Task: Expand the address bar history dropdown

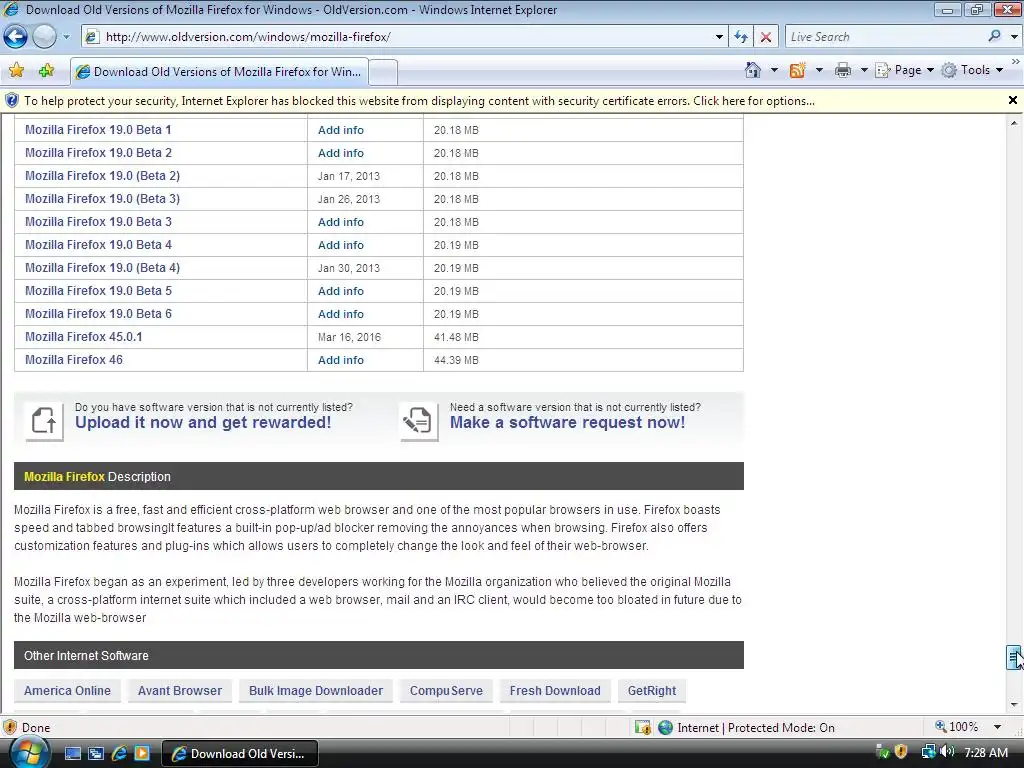Action: [719, 37]
